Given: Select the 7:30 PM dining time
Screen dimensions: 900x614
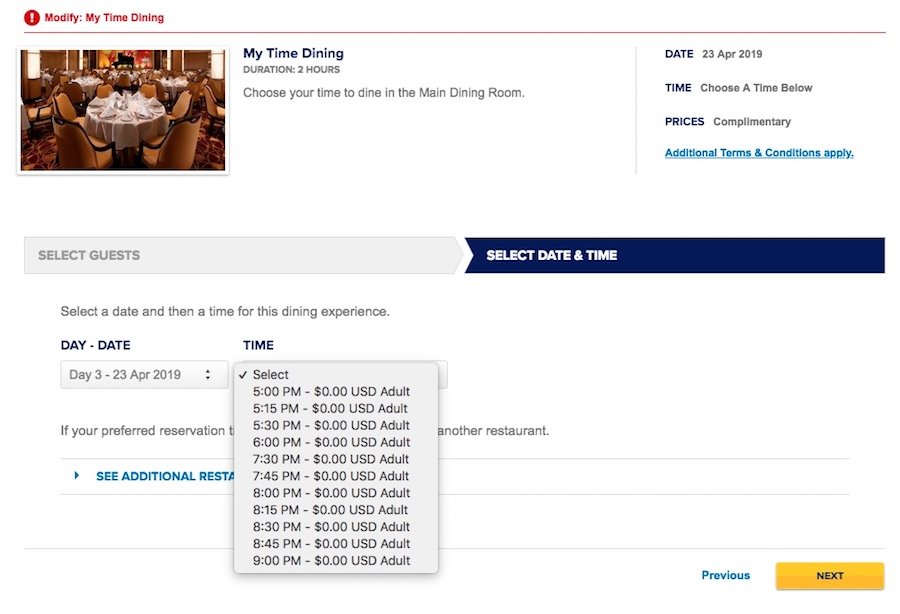Looking at the screenshot, I should pyautogui.click(x=336, y=460).
